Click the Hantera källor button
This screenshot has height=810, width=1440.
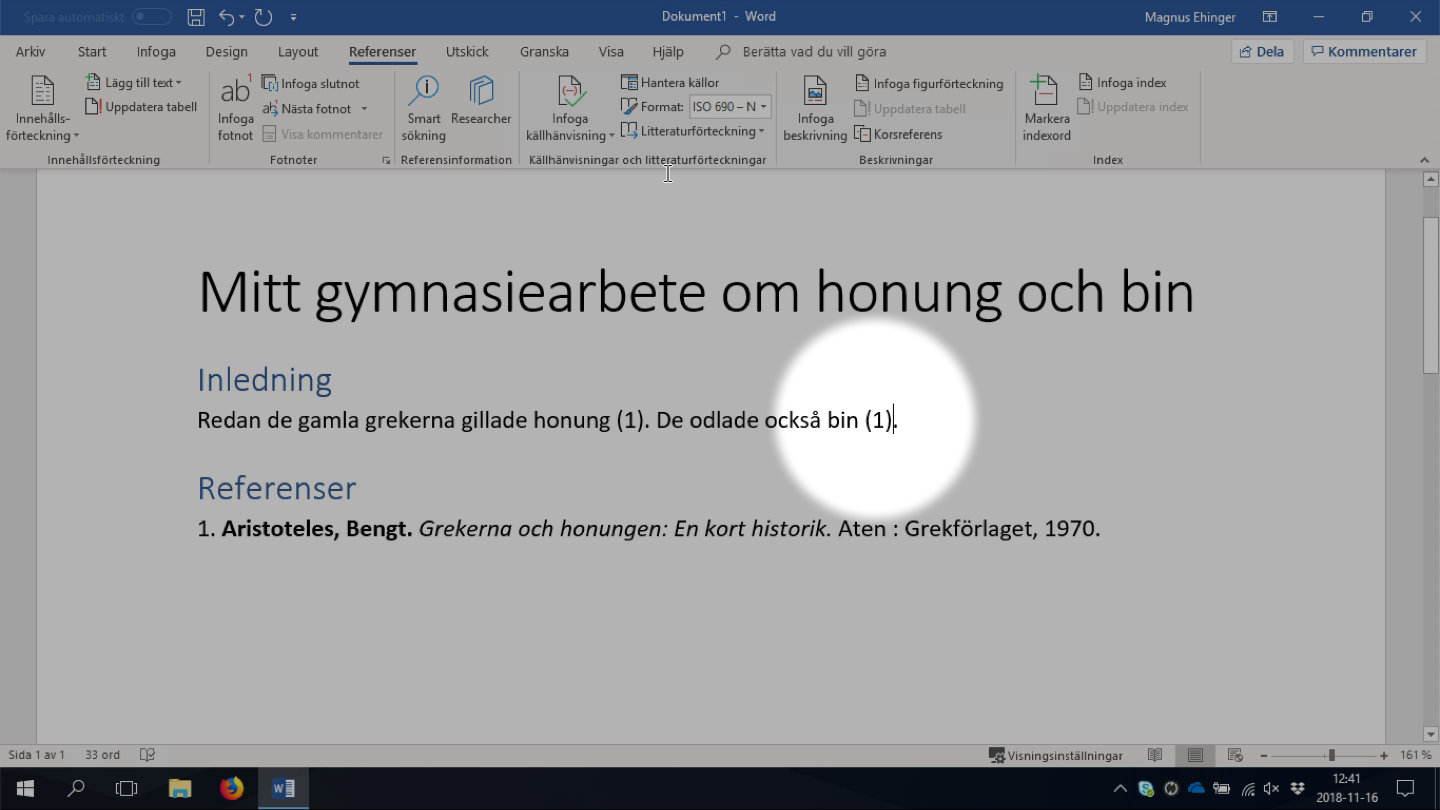pos(670,83)
